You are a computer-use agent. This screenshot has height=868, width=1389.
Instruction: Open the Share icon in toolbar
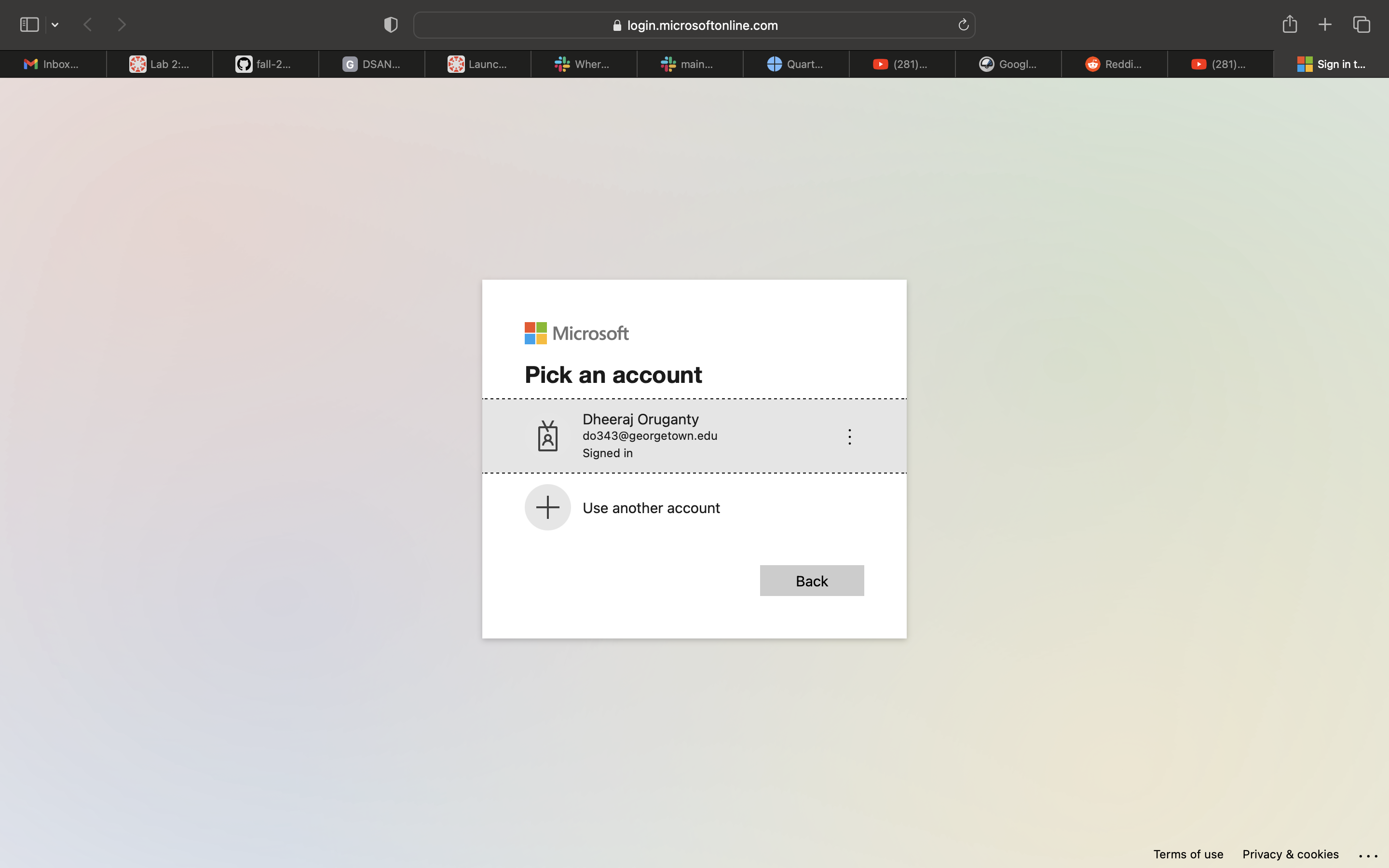click(x=1289, y=24)
